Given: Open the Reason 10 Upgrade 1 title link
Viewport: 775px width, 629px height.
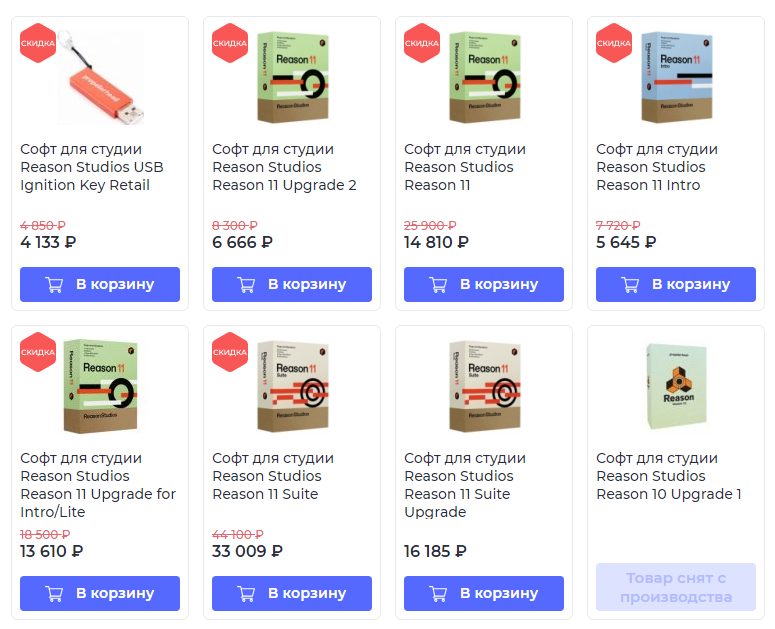Looking at the screenshot, I should [668, 476].
